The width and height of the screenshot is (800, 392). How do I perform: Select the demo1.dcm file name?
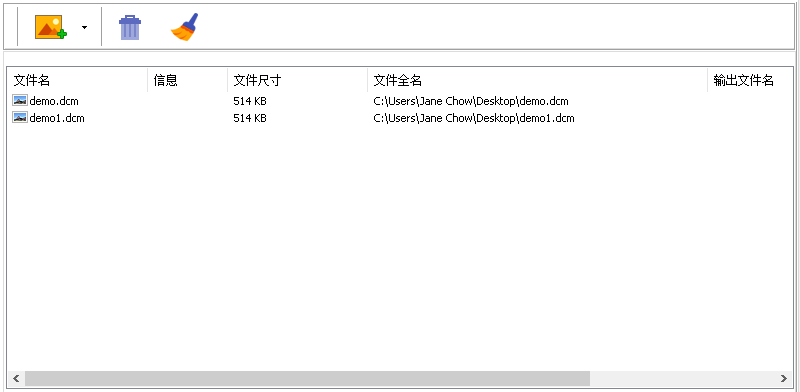tap(57, 118)
